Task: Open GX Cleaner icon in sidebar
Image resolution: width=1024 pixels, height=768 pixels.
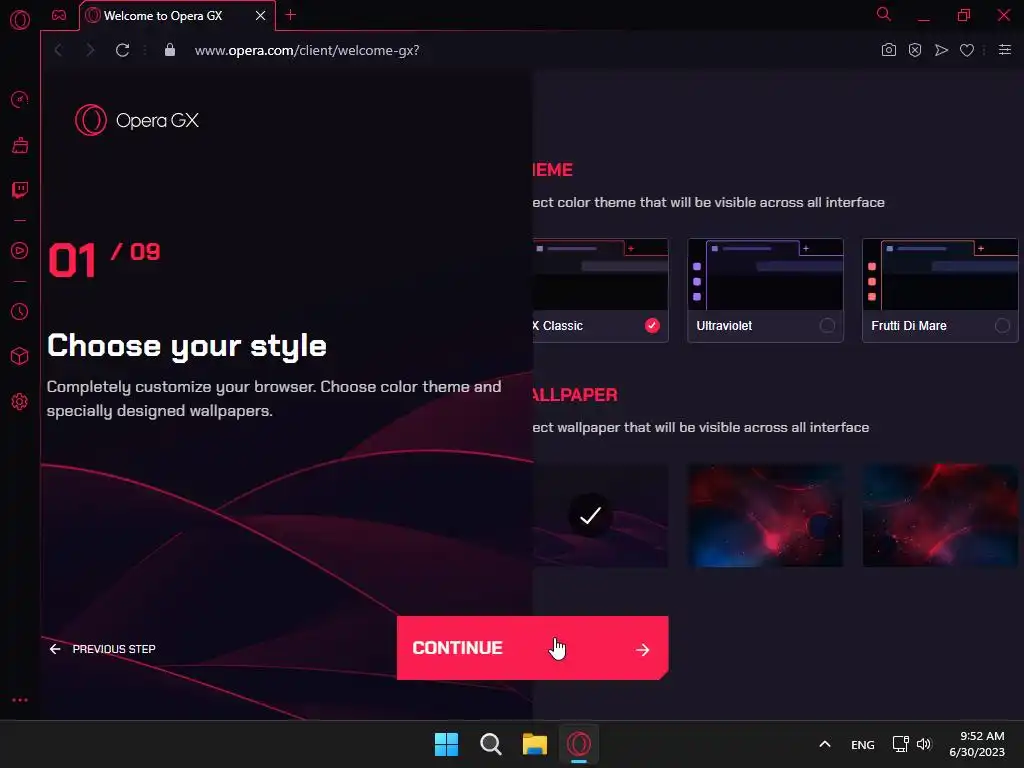Action: (x=20, y=145)
